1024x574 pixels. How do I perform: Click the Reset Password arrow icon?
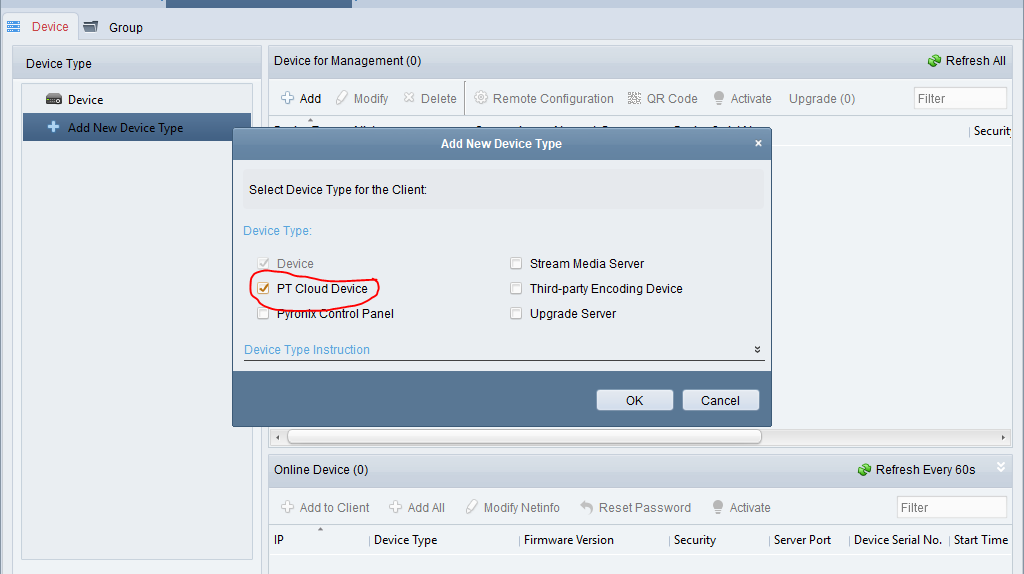pyautogui.click(x=587, y=507)
